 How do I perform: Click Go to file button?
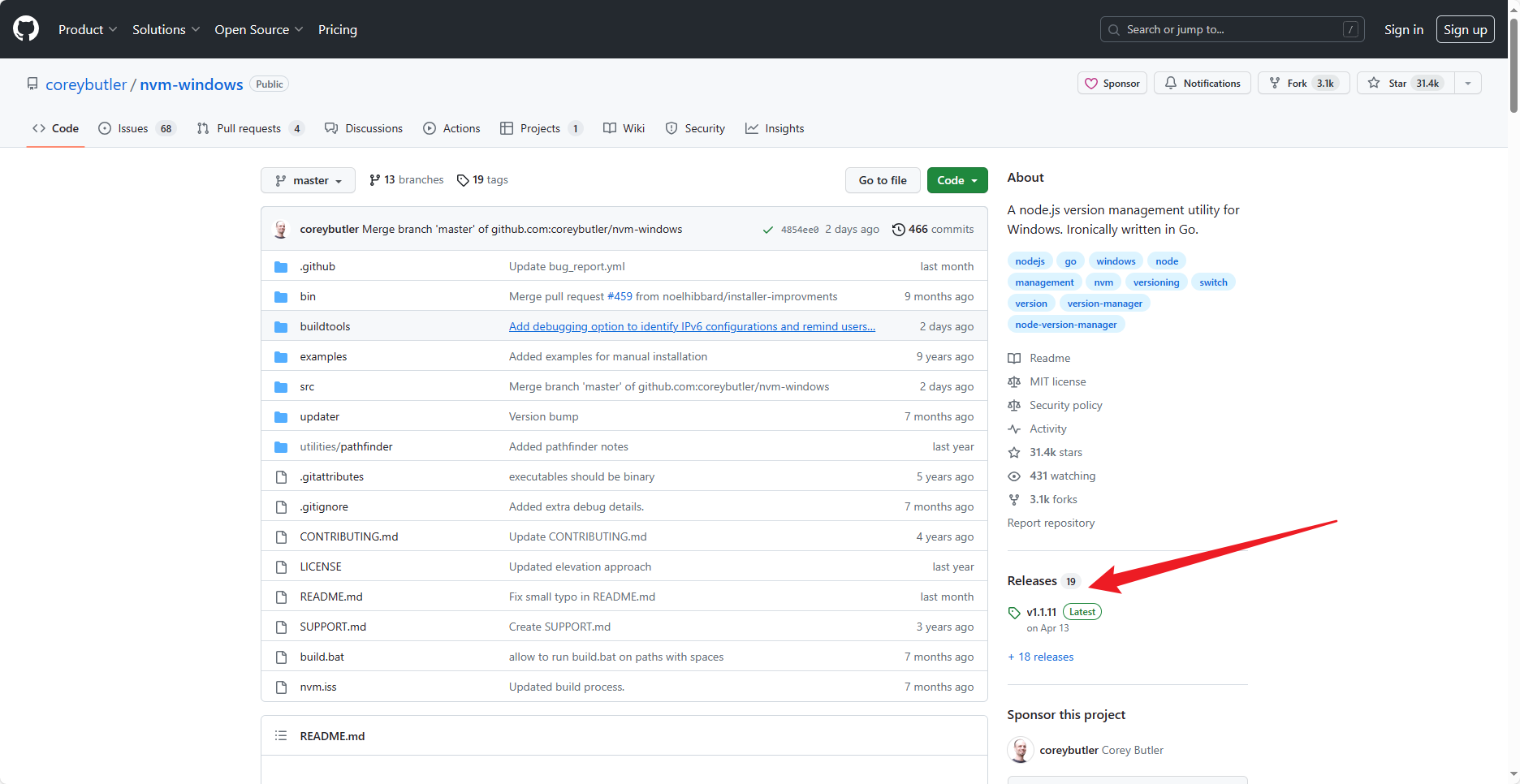[x=883, y=180]
